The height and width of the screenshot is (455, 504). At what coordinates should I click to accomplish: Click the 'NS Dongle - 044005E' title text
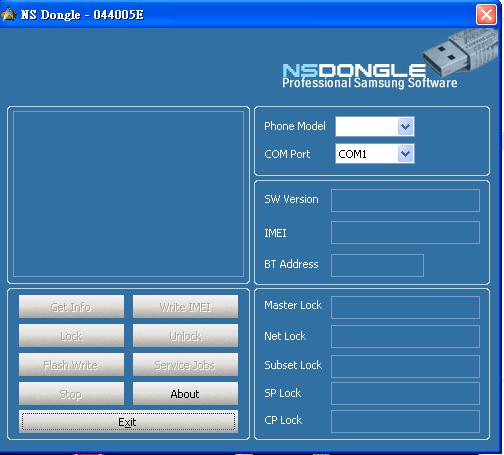pyautogui.click(x=82, y=15)
